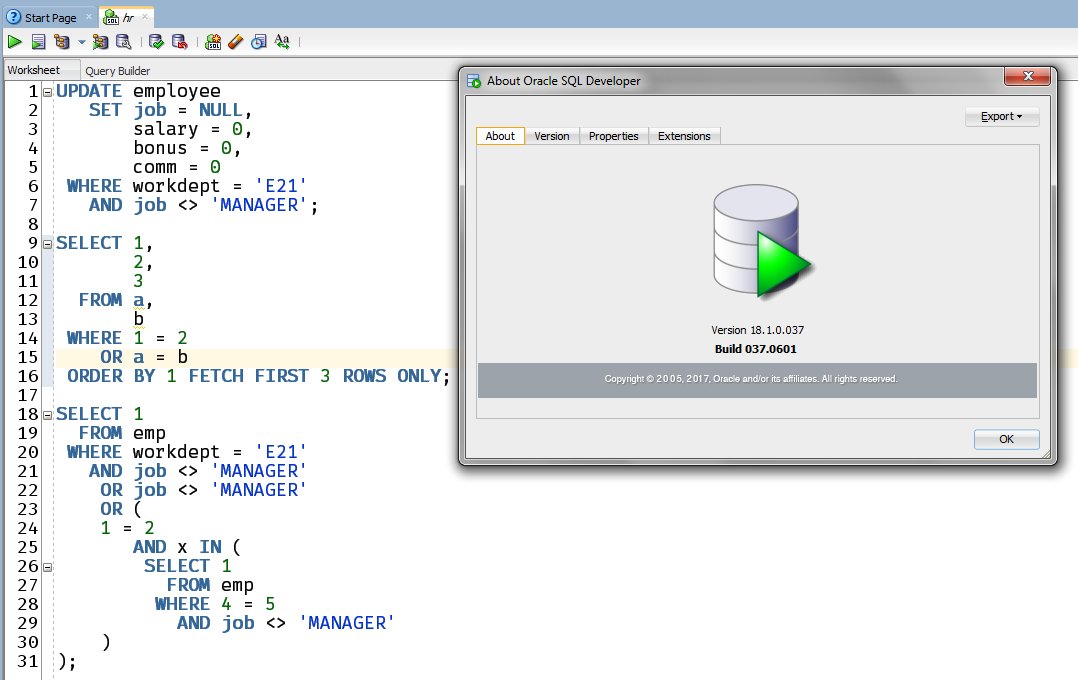Click the 'employee' table name on line 1

click(177, 91)
